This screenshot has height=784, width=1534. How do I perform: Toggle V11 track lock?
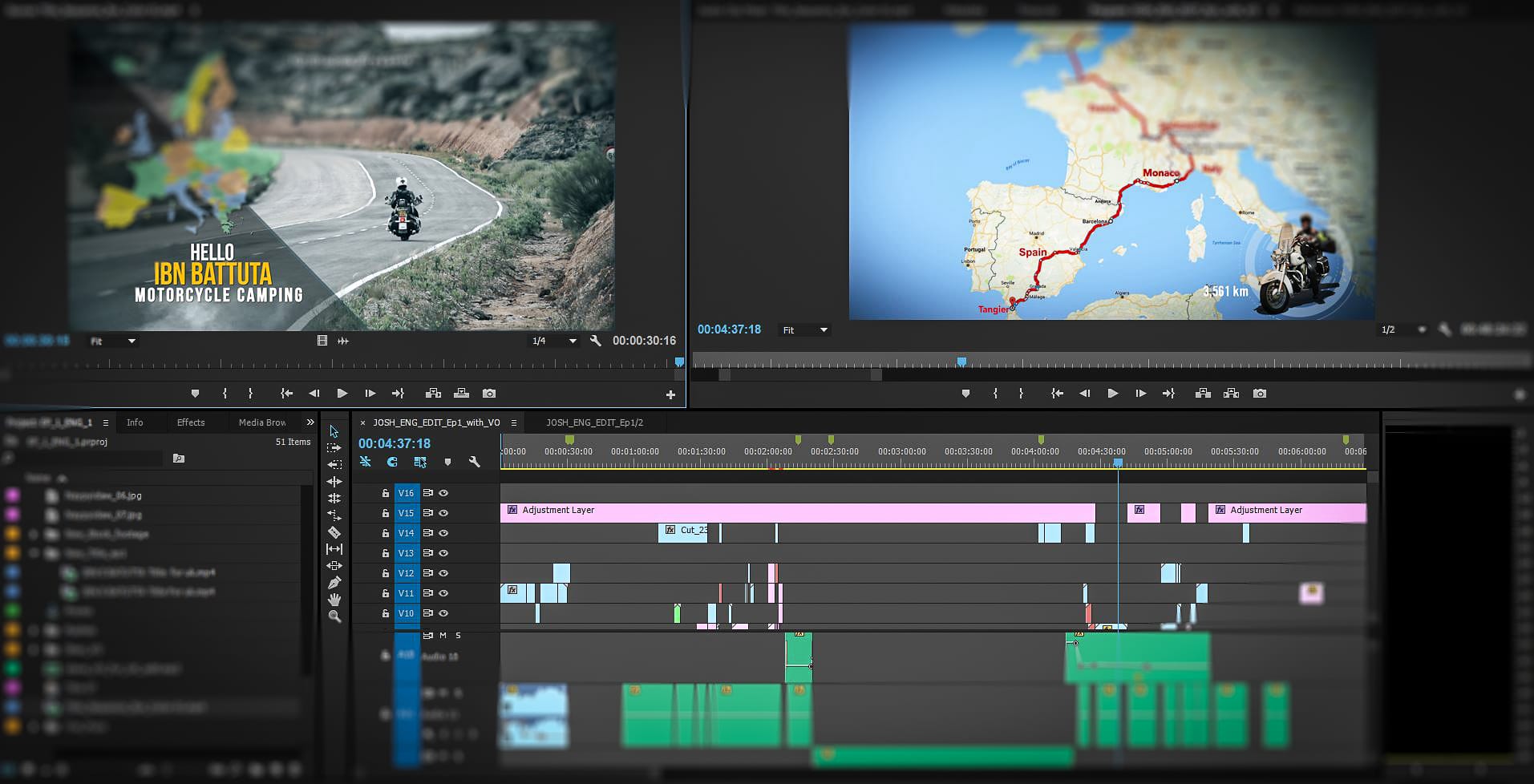point(386,593)
